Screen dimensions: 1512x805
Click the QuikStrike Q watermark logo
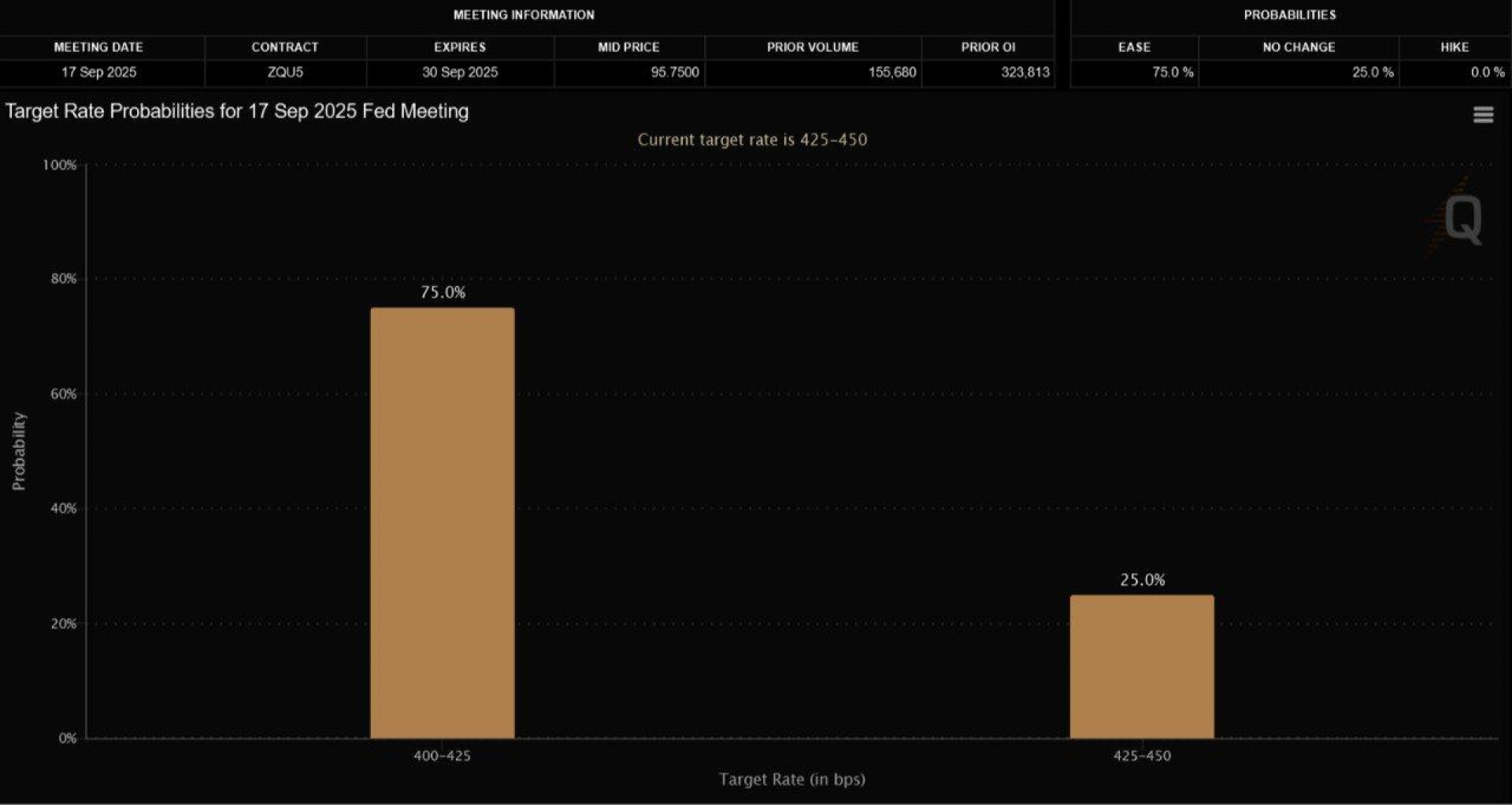(x=1461, y=220)
